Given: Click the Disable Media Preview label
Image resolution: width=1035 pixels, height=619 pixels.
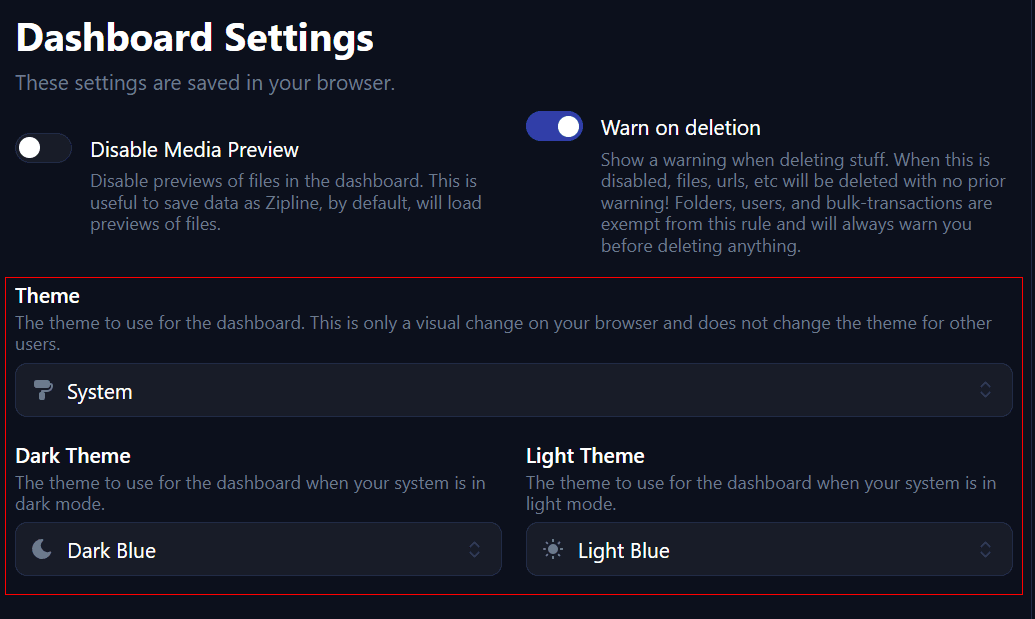Looking at the screenshot, I should click(x=194, y=150).
